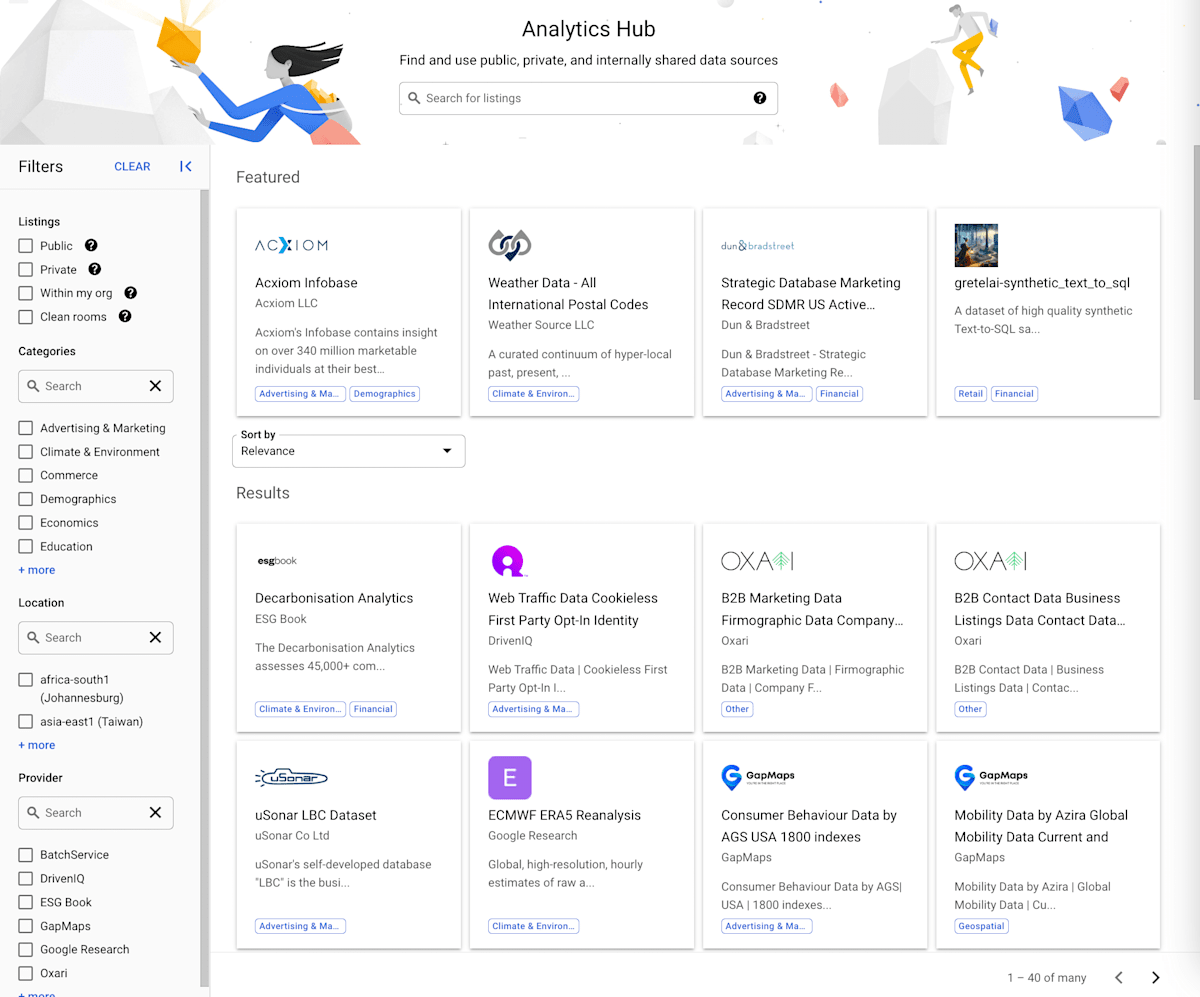
Task: Click the Location search field
Action: coord(96,637)
